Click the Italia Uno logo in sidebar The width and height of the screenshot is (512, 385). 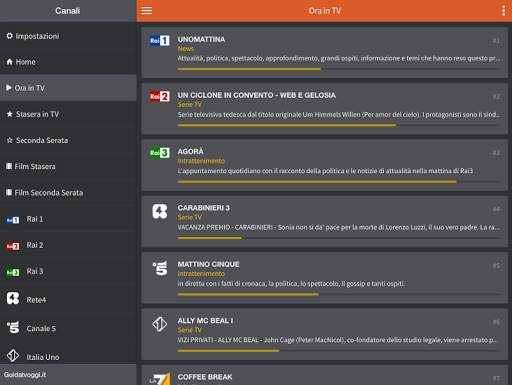tap(13, 356)
